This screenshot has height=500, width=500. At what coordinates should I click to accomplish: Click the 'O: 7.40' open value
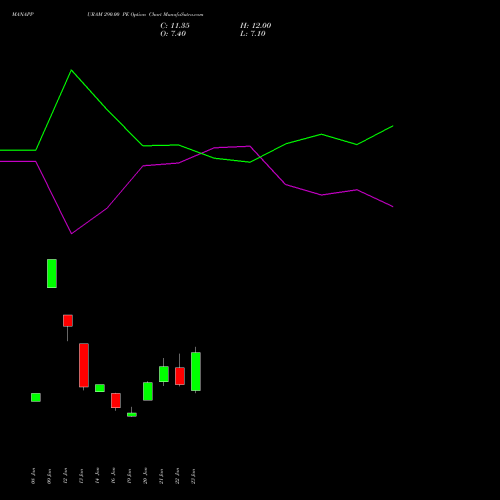pos(173,34)
